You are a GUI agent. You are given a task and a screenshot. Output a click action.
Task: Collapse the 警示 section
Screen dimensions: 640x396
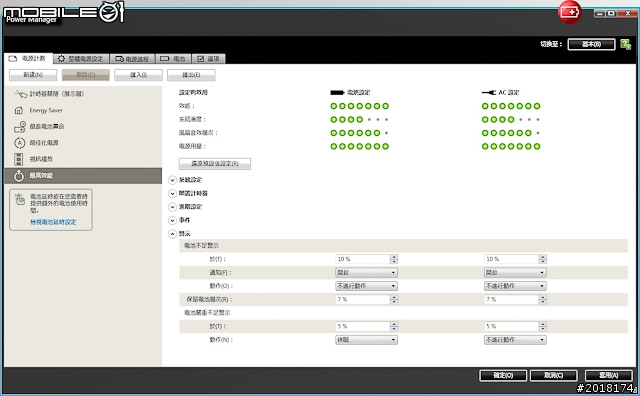tap(172, 234)
